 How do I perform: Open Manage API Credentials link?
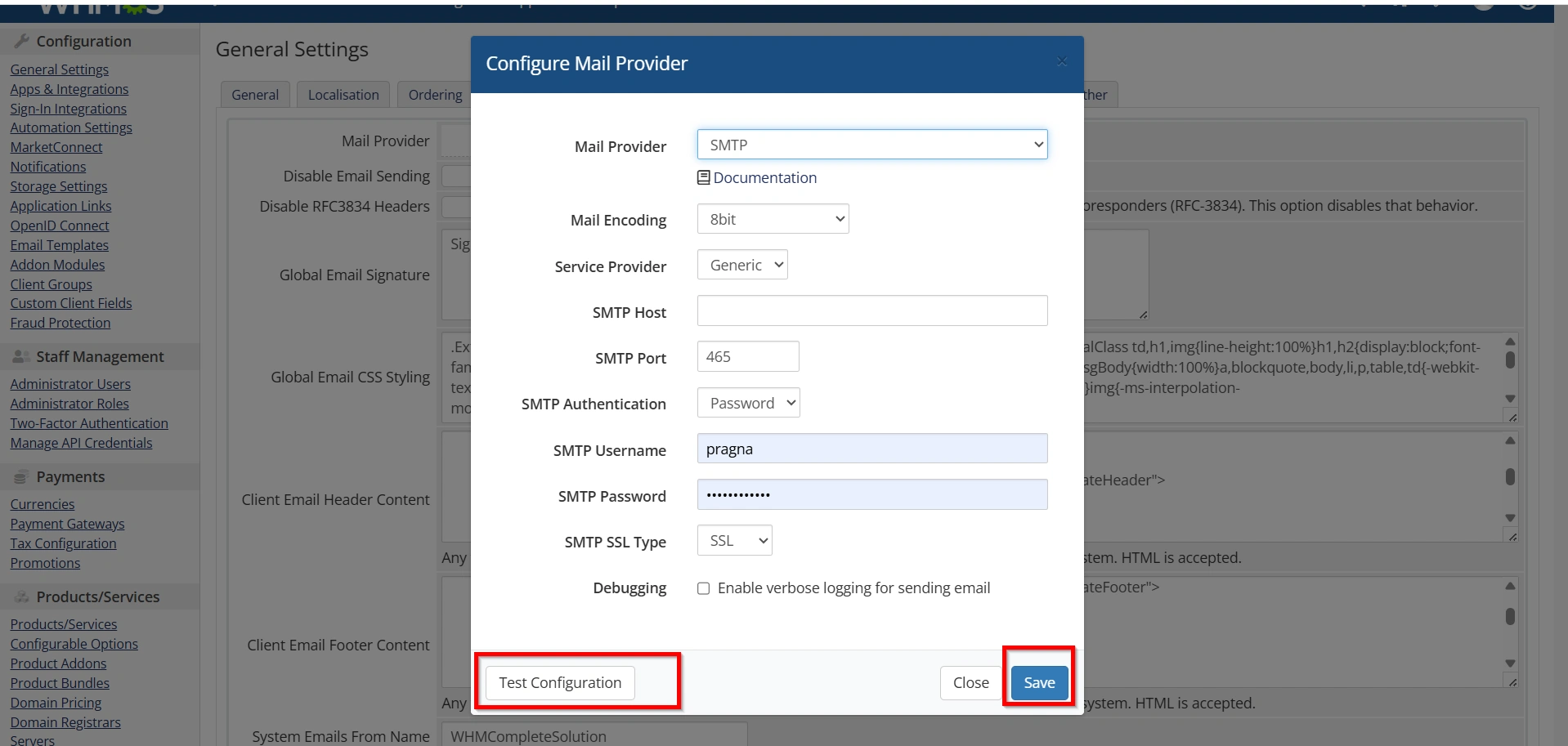coord(81,443)
